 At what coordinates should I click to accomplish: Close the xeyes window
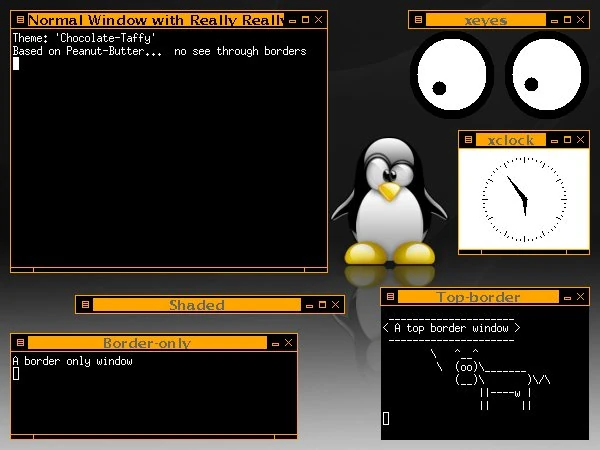point(580,20)
